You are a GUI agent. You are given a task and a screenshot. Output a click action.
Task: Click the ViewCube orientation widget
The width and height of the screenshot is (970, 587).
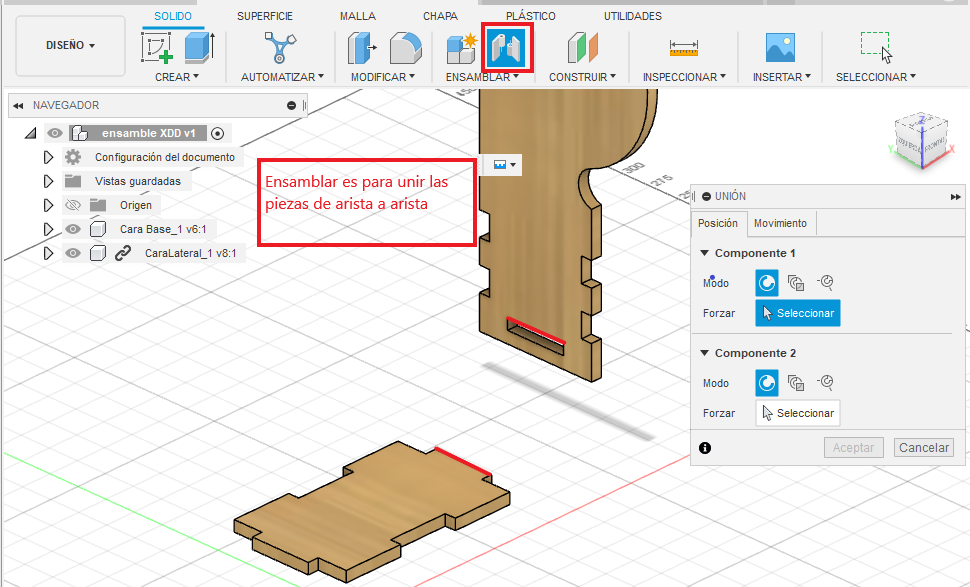point(922,141)
